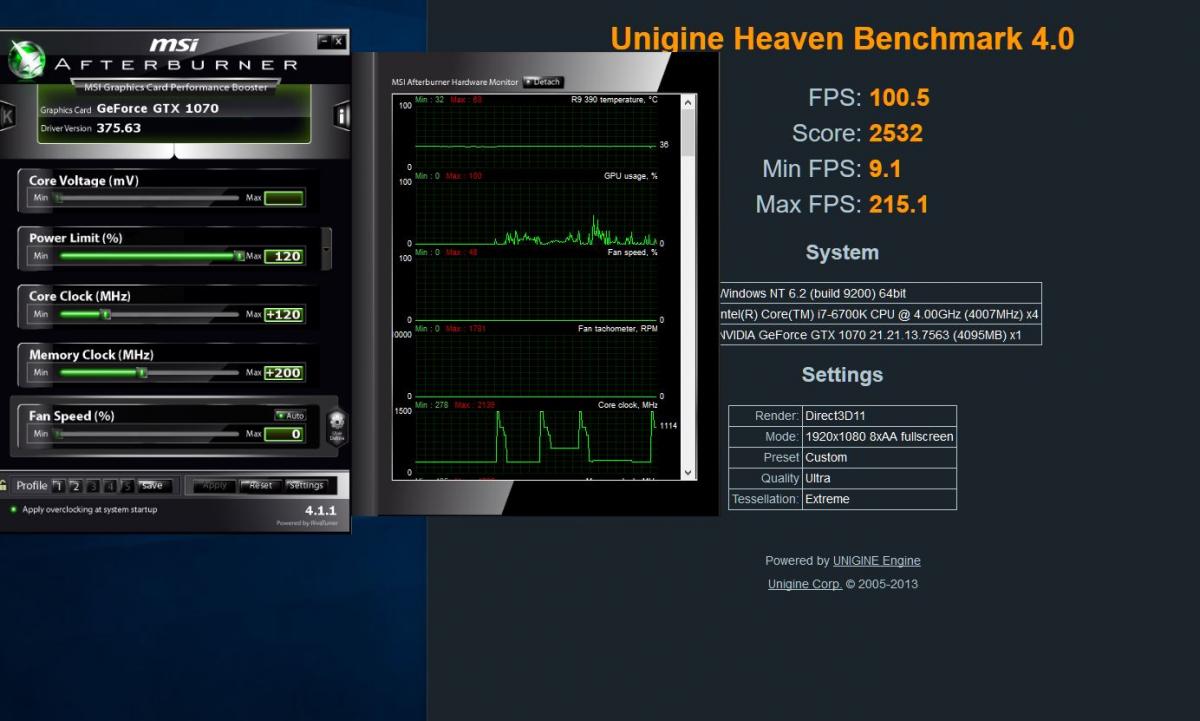Open the Unigine Corp. link
This screenshot has width=1200, height=721.
tap(805, 584)
